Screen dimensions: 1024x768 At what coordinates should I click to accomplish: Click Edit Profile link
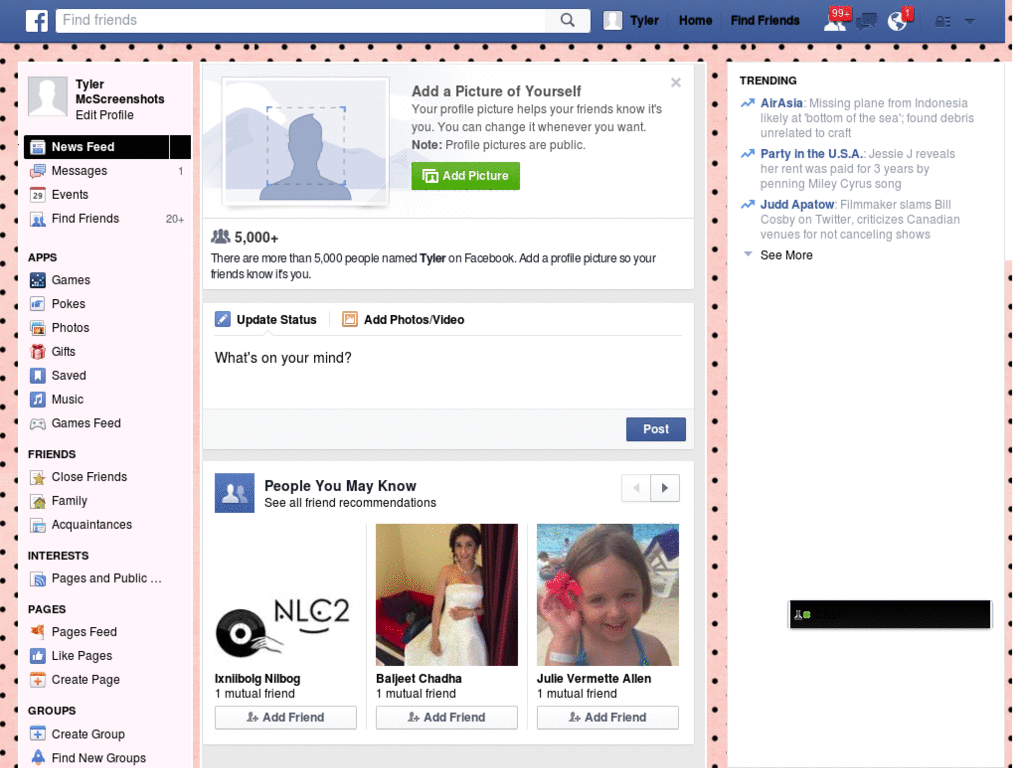click(104, 115)
